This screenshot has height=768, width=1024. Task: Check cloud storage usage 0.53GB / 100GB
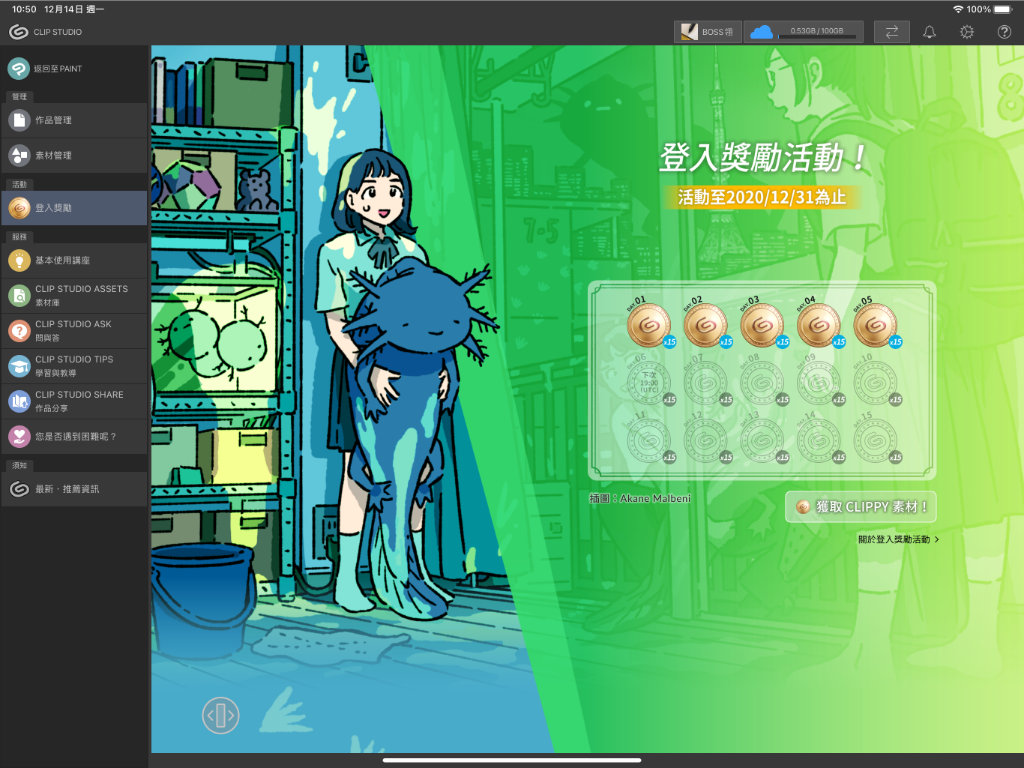point(803,32)
